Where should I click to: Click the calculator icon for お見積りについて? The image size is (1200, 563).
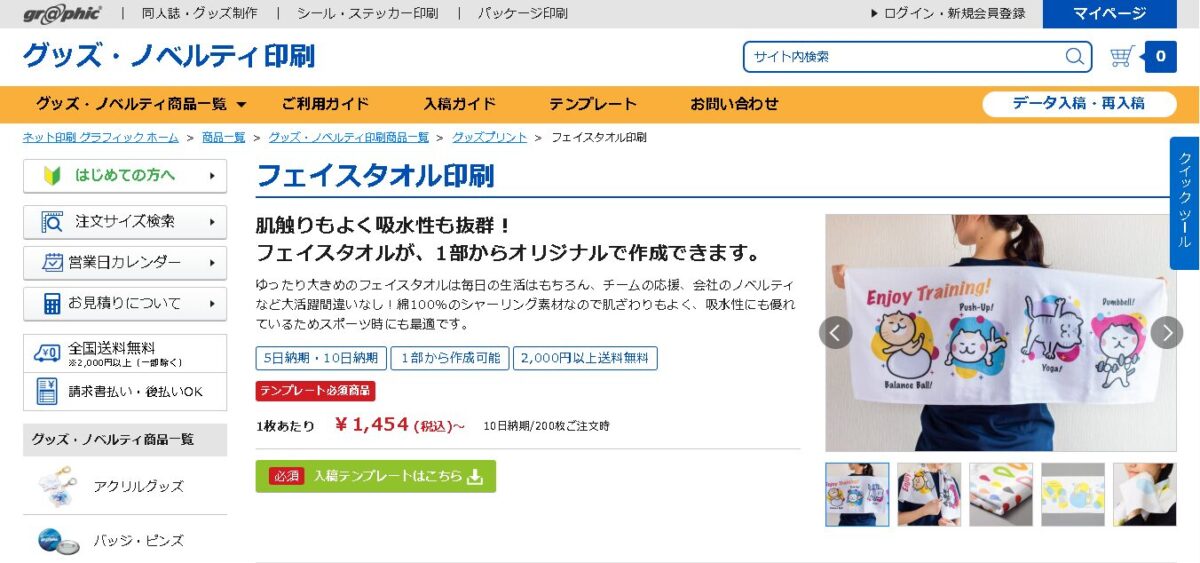click(x=53, y=303)
